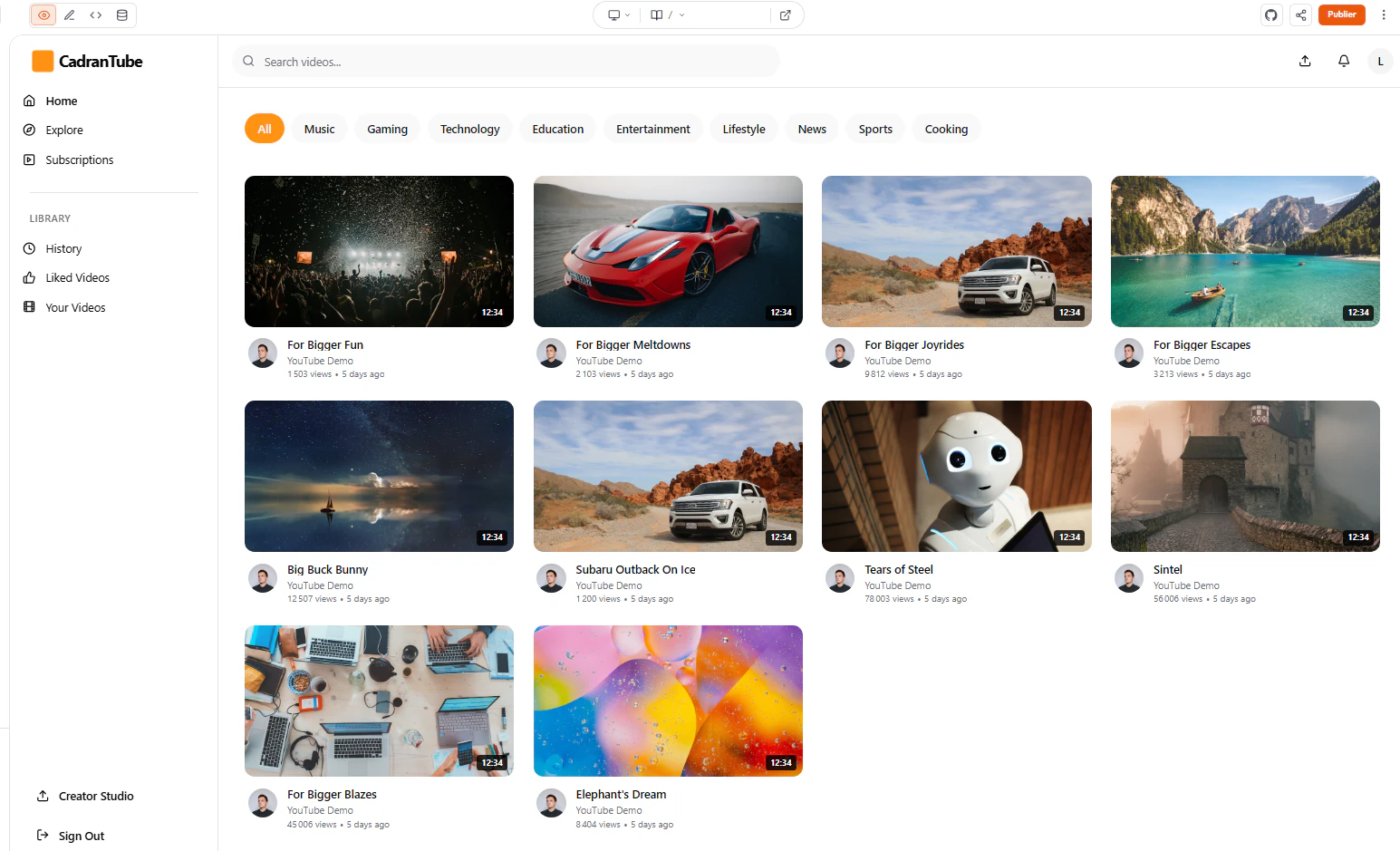The image size is (1400, 851).
Task: Click the channel avatar beside Subaru Outback On Ice
Action: (551, 578)
